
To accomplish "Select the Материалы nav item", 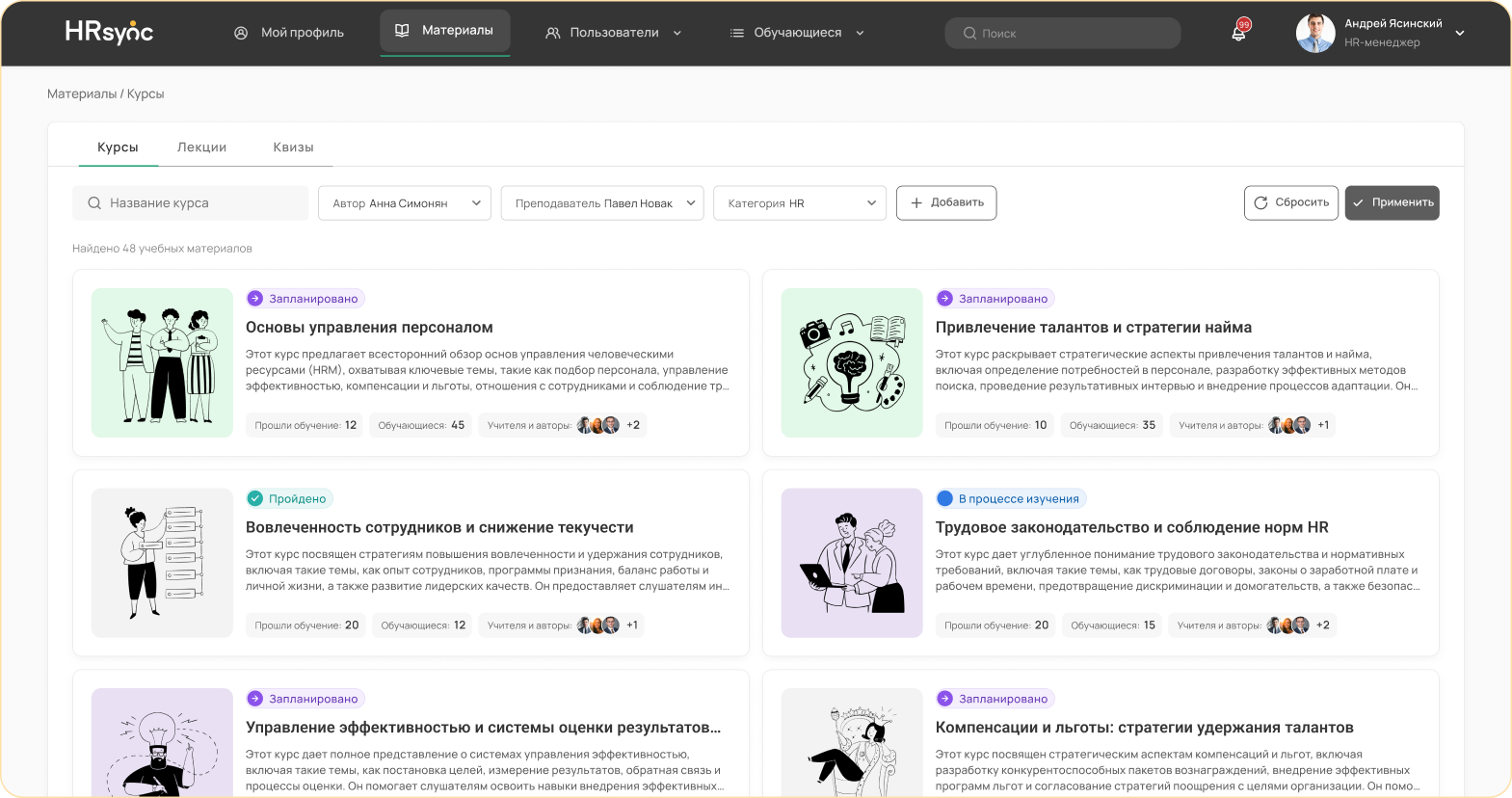I will (x=445, y=31).
